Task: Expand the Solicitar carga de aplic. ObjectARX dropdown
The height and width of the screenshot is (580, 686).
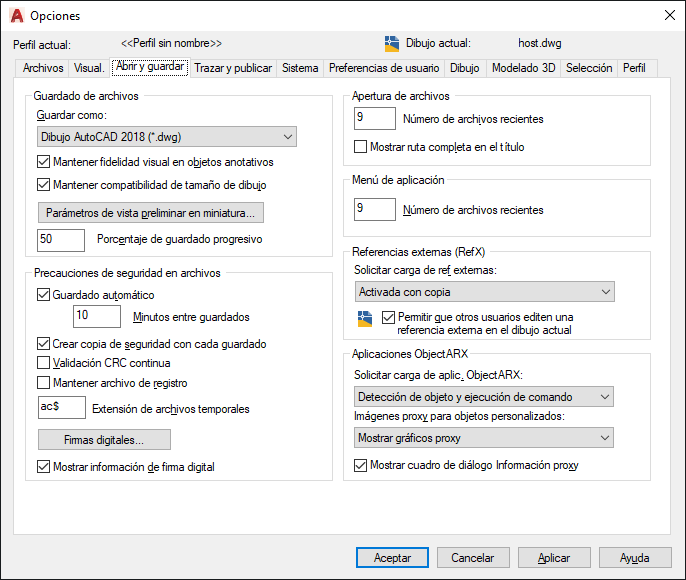Action: pos(484,397)
